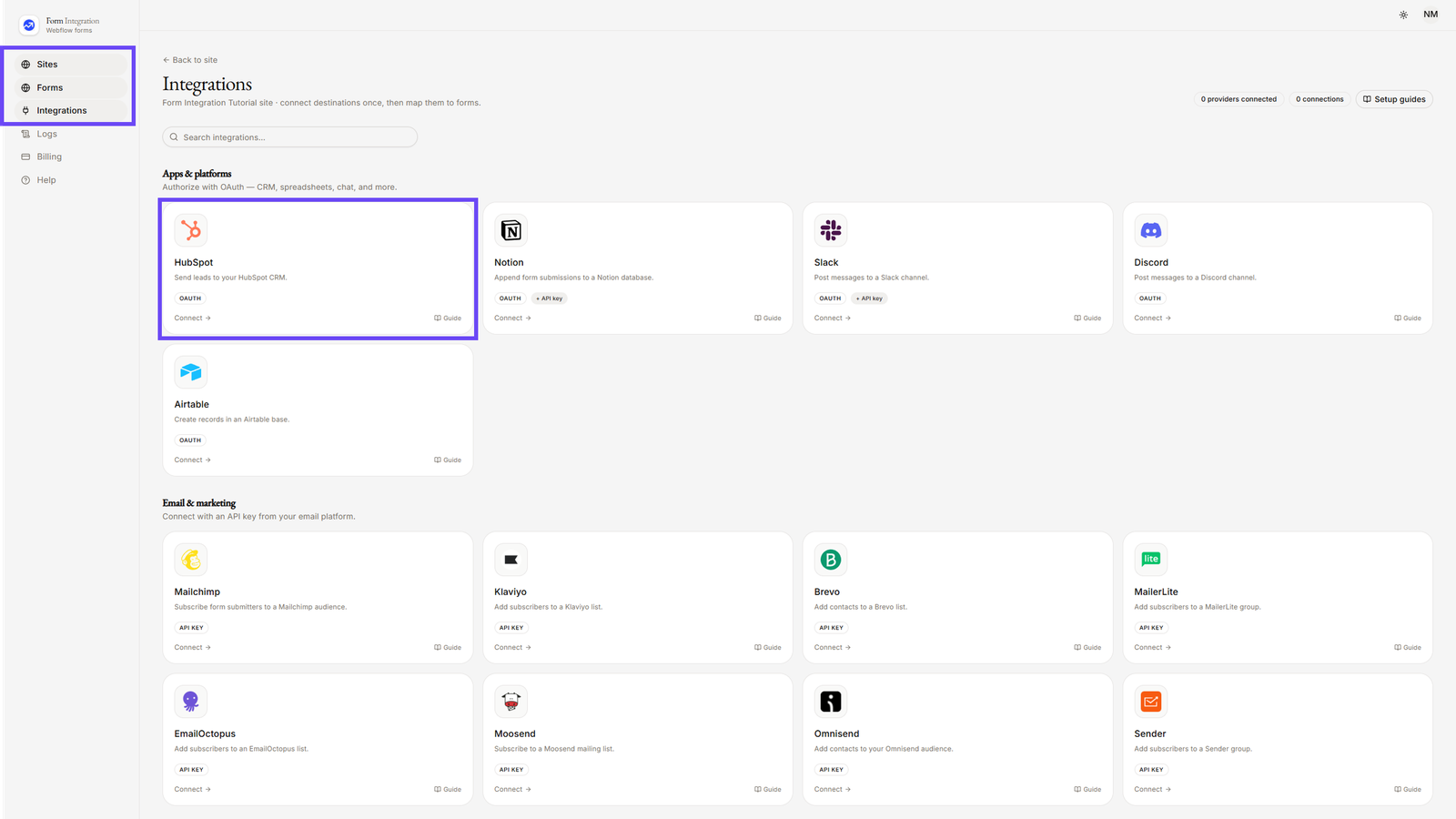Open Billing in the sidebar
The height and width of the screenshot is (819, 1456).
tap(69, 157)
